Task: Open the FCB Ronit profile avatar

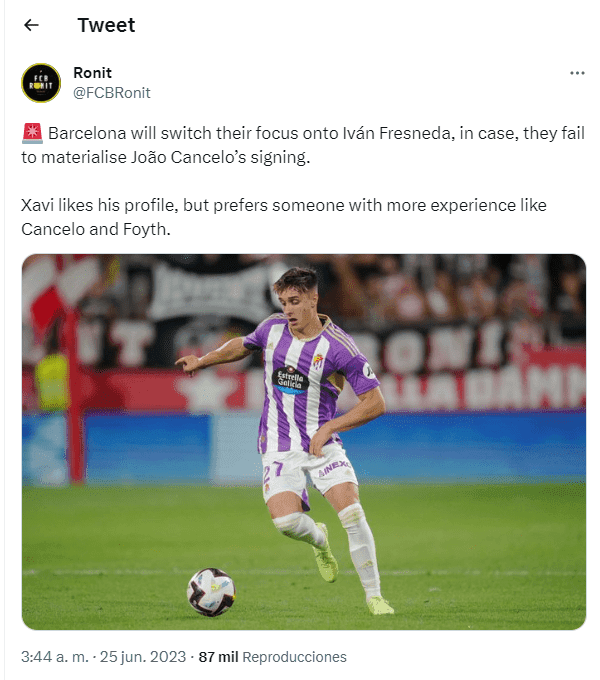Action: pyautogui.click(x=41, y=83)
